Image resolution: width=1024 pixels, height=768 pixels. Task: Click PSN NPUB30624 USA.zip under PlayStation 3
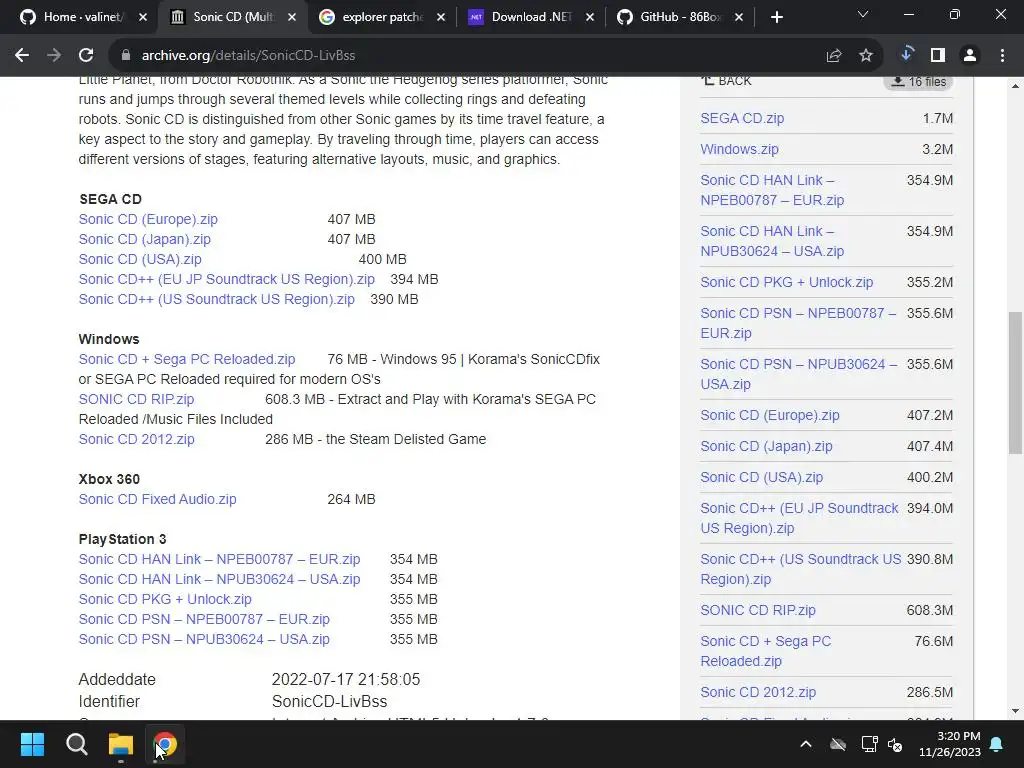pos(204,639)
